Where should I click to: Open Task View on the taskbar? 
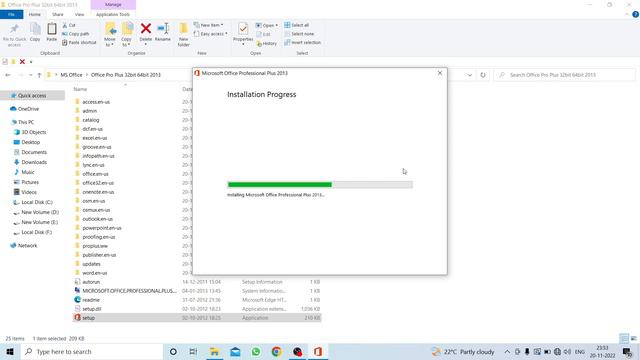tap(193, 351)
